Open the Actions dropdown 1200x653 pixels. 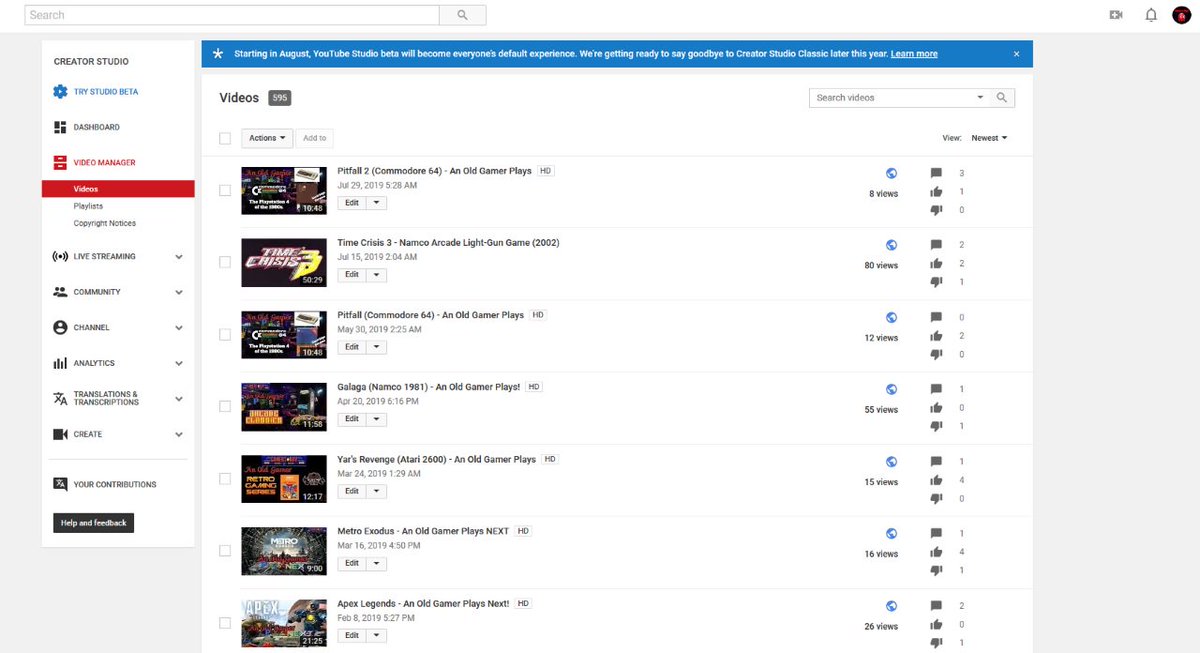tap(267, 138)
